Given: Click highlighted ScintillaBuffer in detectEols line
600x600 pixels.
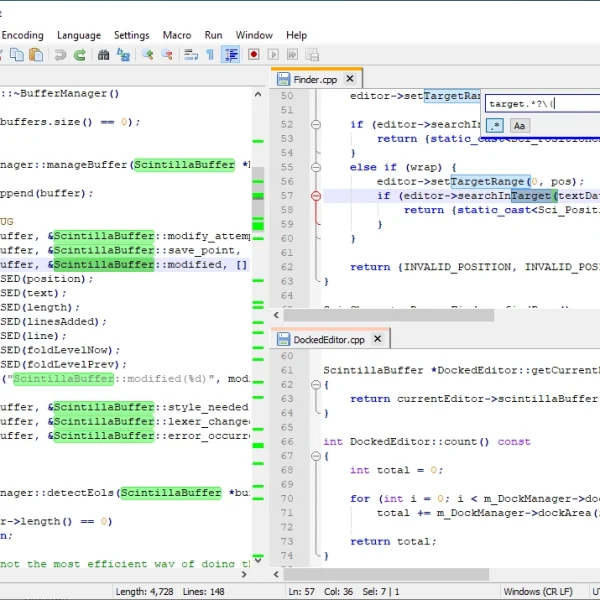Looking at the screenshot, I should (171, 493).
